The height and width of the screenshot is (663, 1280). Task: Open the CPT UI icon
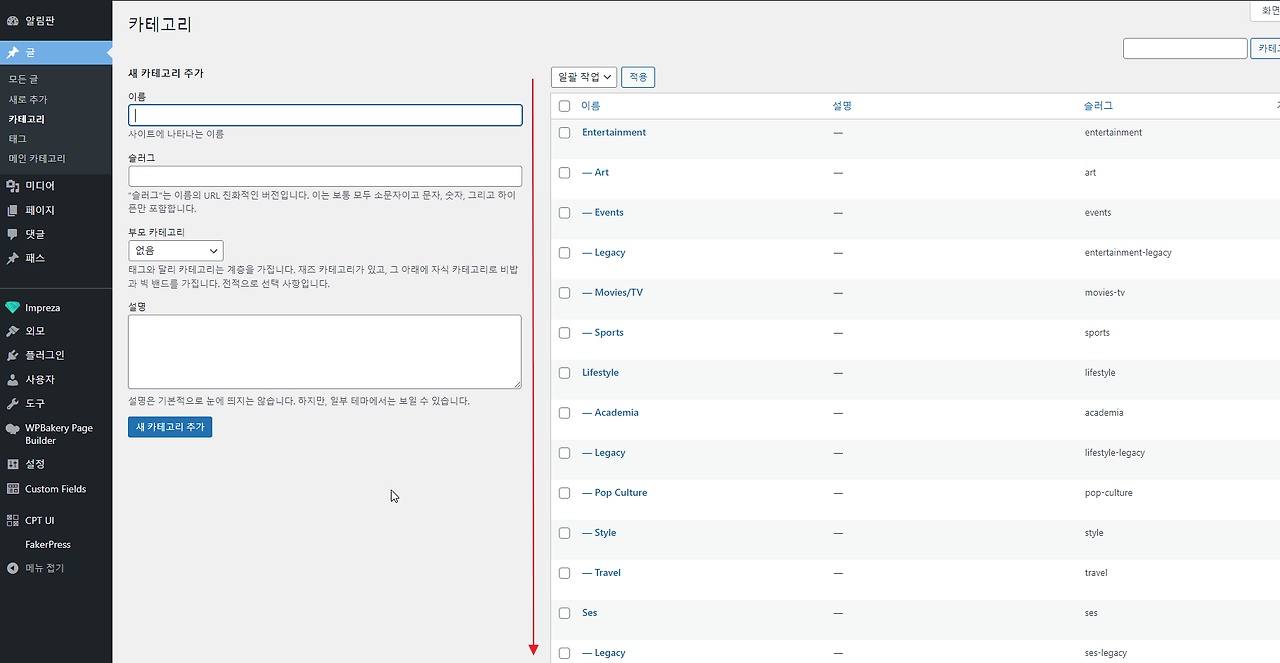pos(13,520)
